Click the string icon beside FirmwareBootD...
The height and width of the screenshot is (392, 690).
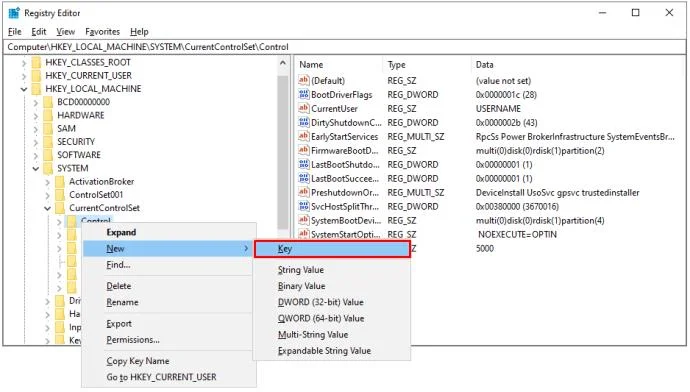coord(303,150)
